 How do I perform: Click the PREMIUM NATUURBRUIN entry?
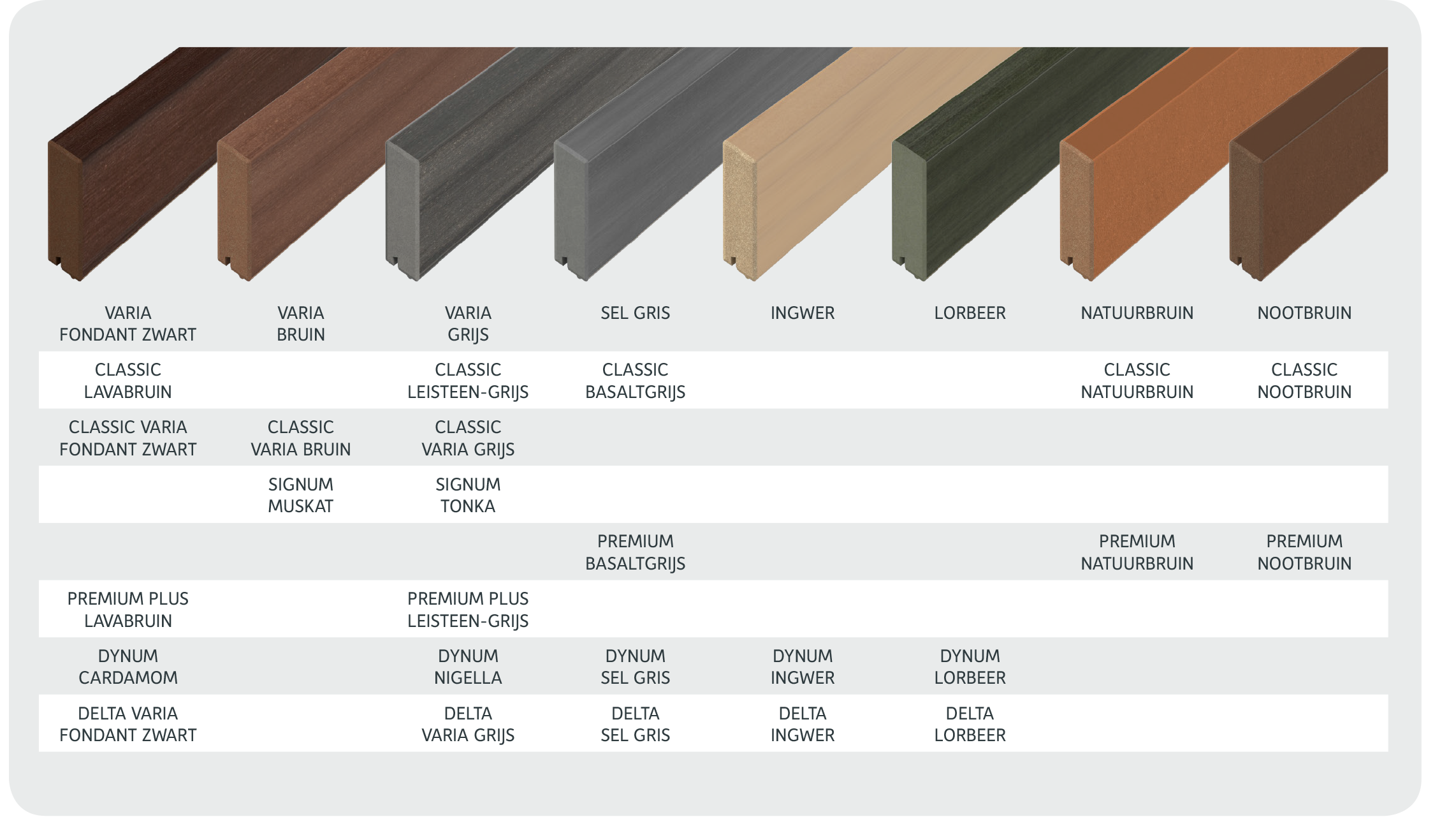click(1137, 552)
